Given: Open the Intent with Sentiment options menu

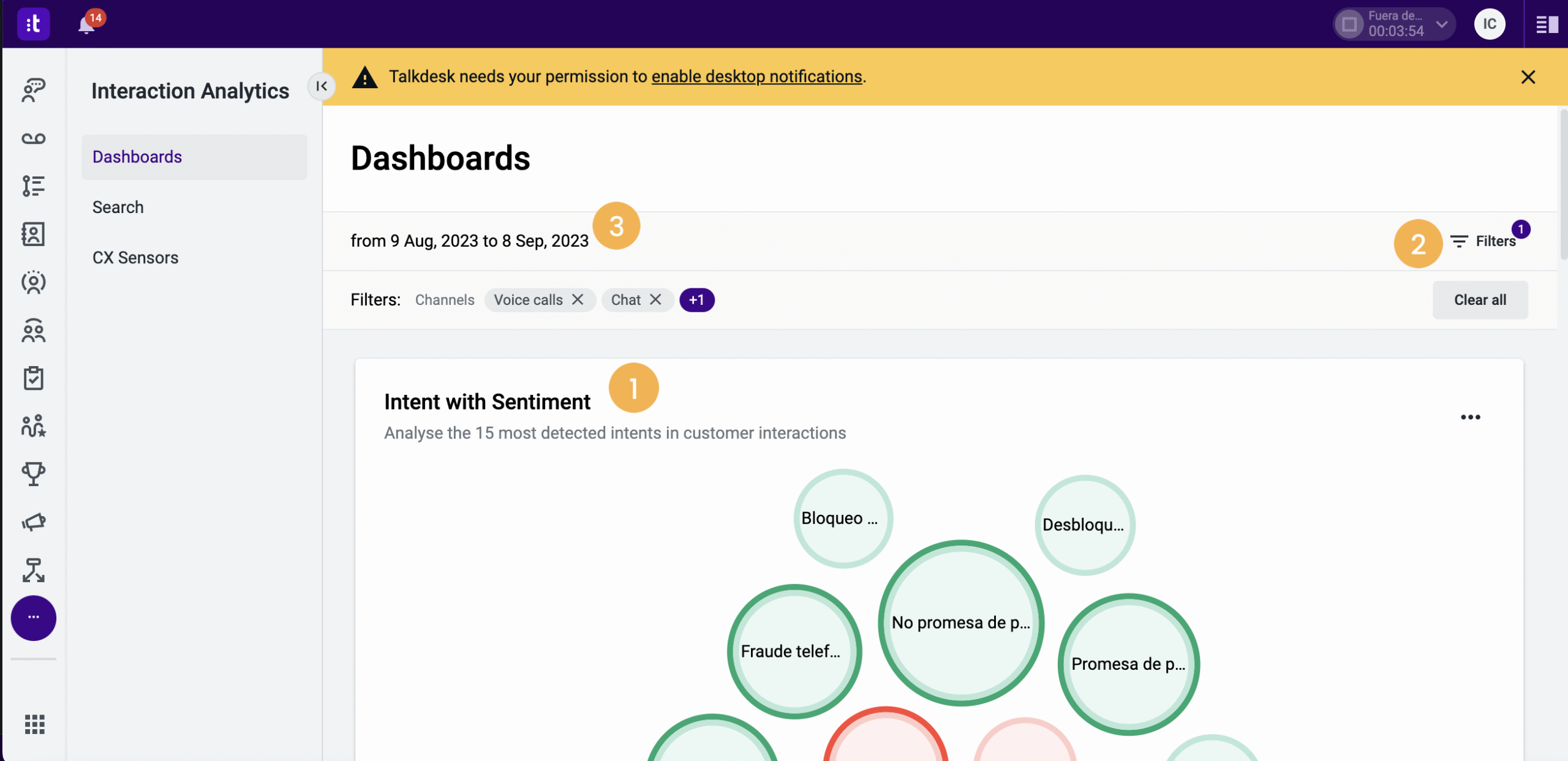Looking at the screenshot, I should [1470, 418].
